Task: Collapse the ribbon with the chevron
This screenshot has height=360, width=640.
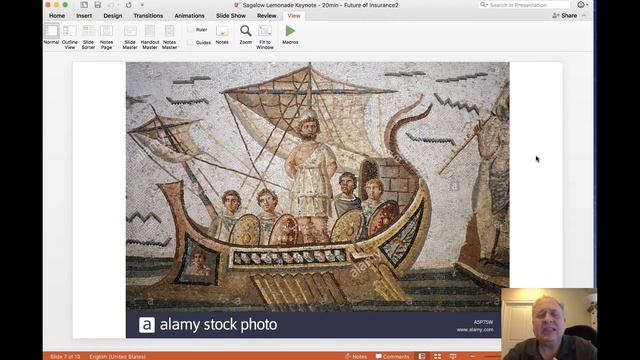Action: coord(584,16)
